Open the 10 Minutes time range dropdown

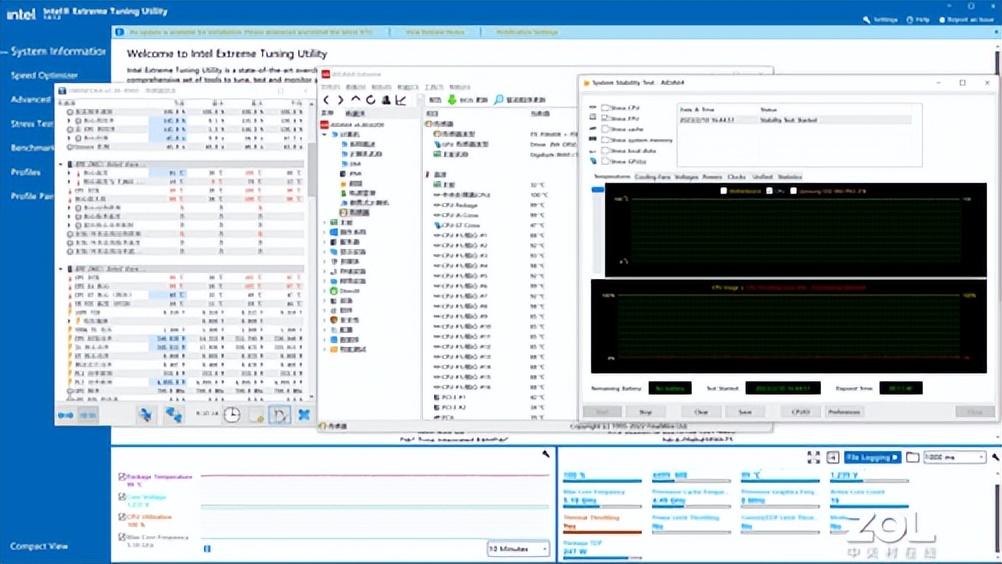[x=518, y=549]
